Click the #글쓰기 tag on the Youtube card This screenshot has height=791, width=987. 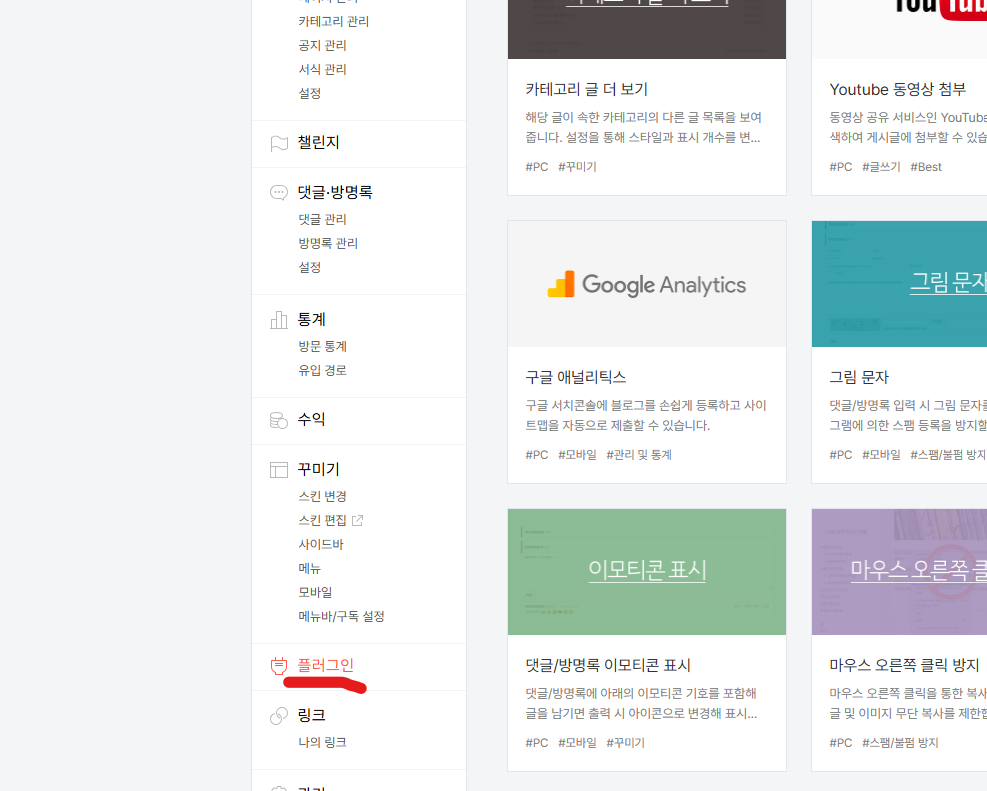[x=881, y=167]
